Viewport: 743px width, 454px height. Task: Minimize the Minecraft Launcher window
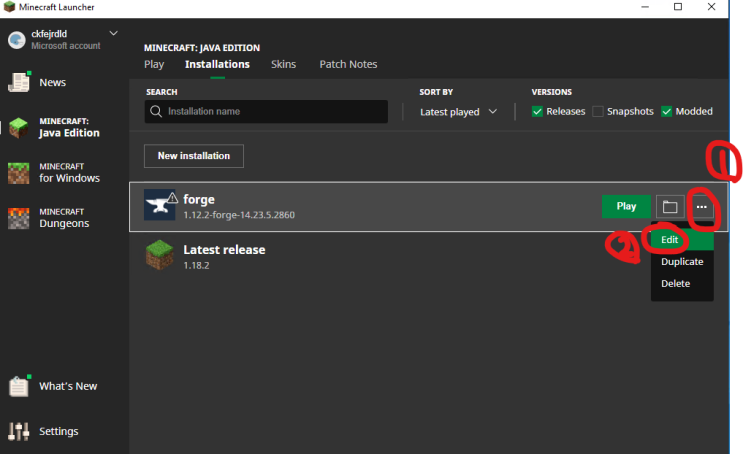pos(645,7)
